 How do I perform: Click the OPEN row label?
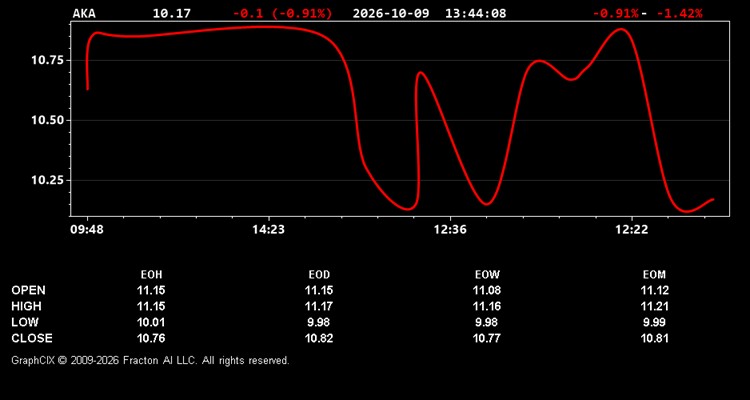pos(29,290)
